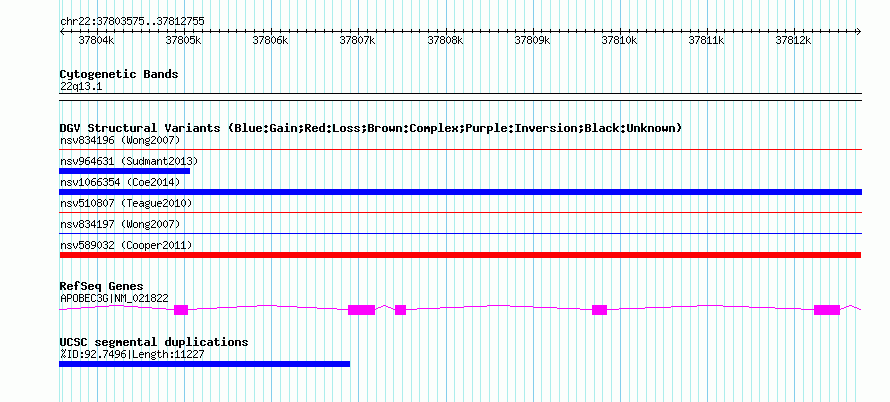Open variant nsv510807 (Teague2010) label

pyautogui.click(x=126, y=203)
